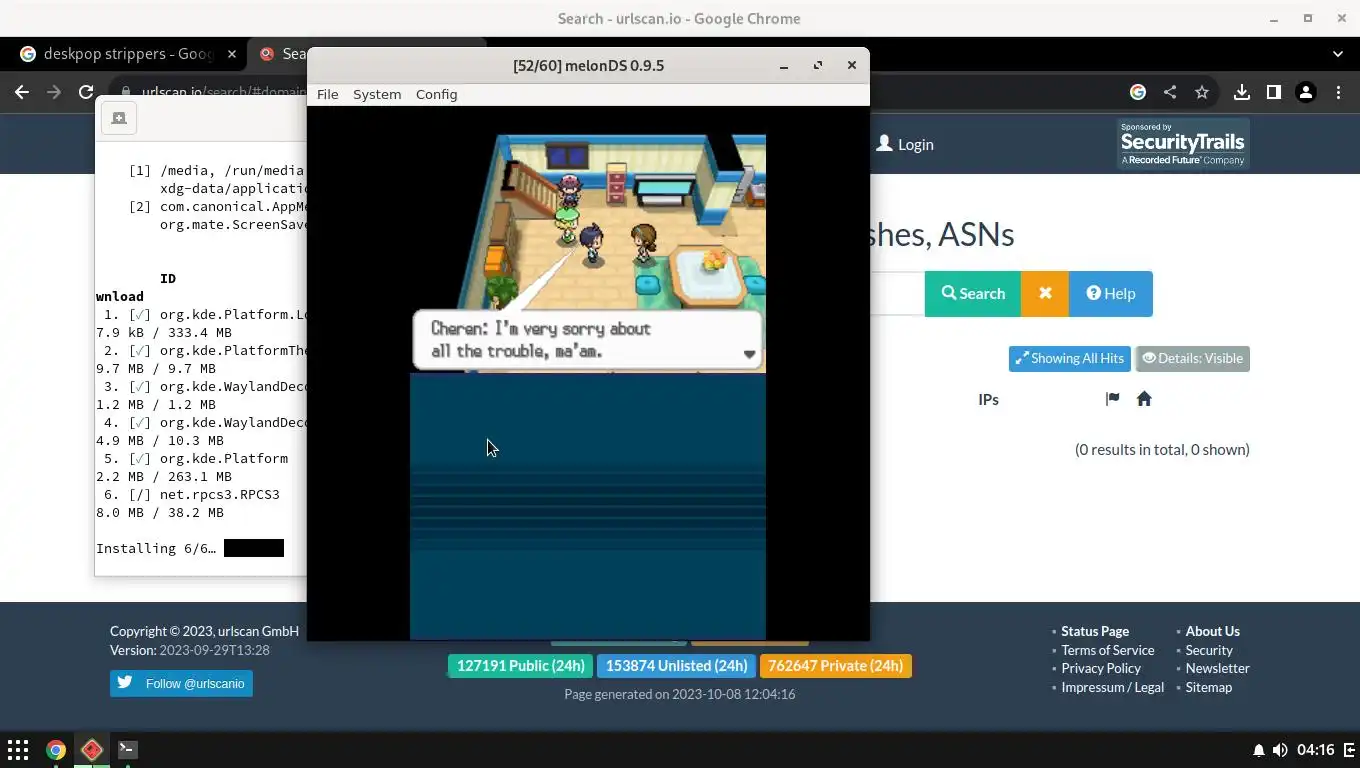Click the 04:16 clock
1360x768 pixels.
click(x=1316, y=750)
